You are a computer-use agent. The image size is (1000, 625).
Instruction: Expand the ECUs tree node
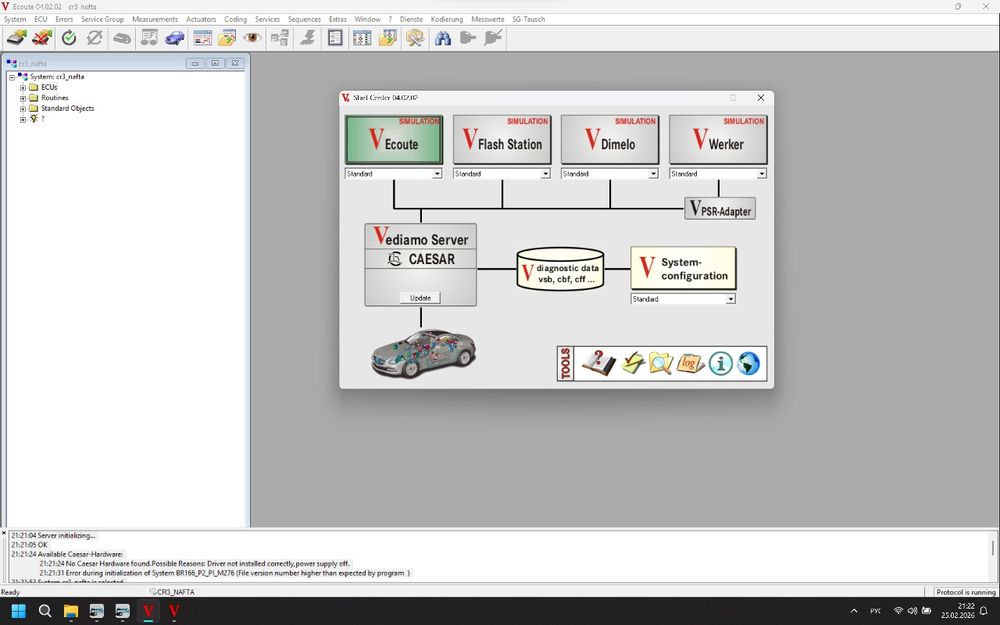pyautogui.click(x=22, y=87)
